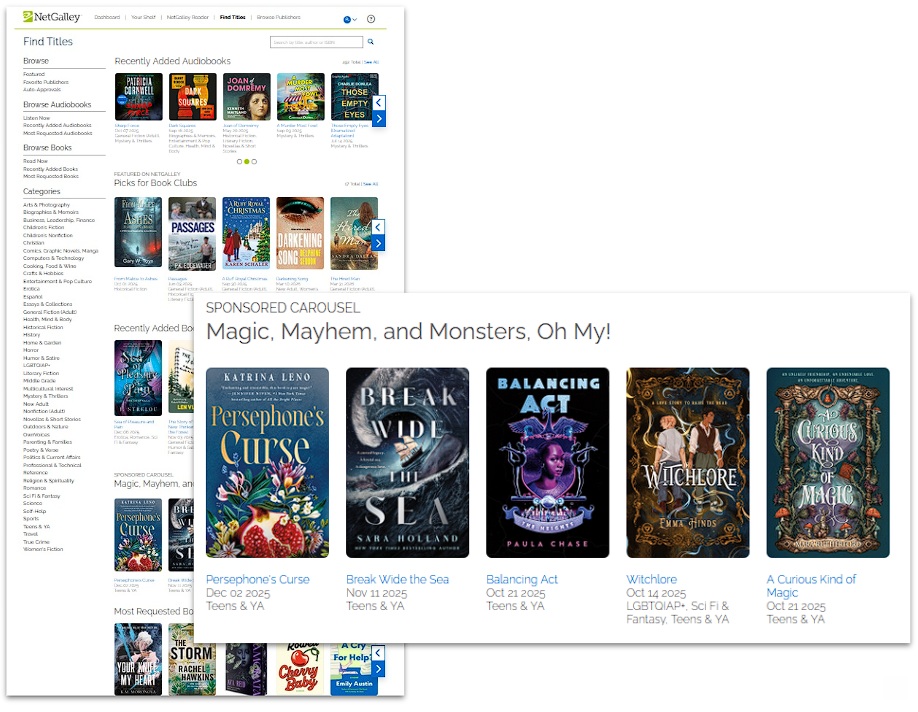Click Balancing Act title link
This screenshot has height=712, width=918.
point(522,579)
